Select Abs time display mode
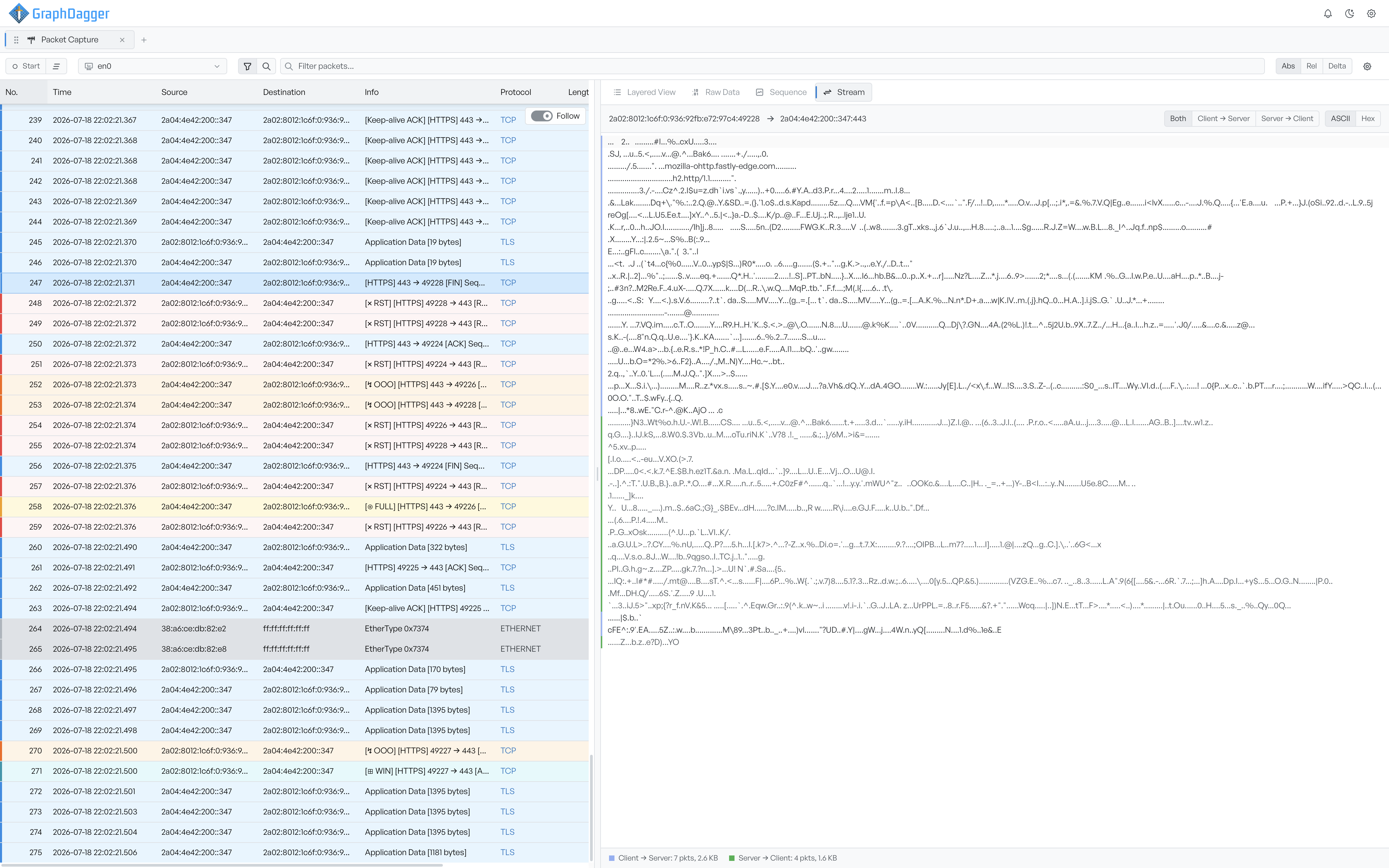The width and height of the screenshot is (1389, 868). 1288,66
